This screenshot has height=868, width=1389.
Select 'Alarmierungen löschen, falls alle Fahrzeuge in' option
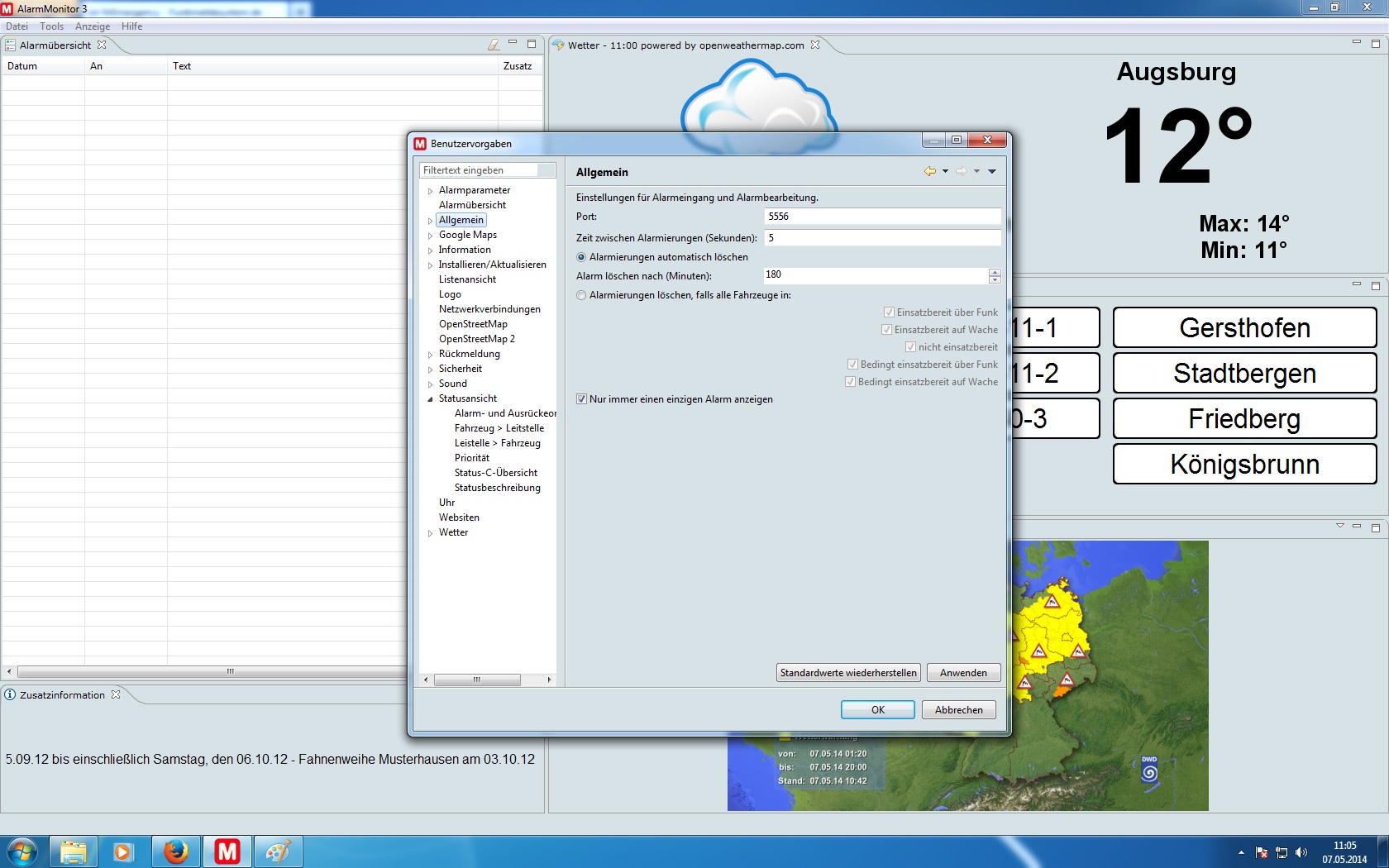[x=581, y=295]
